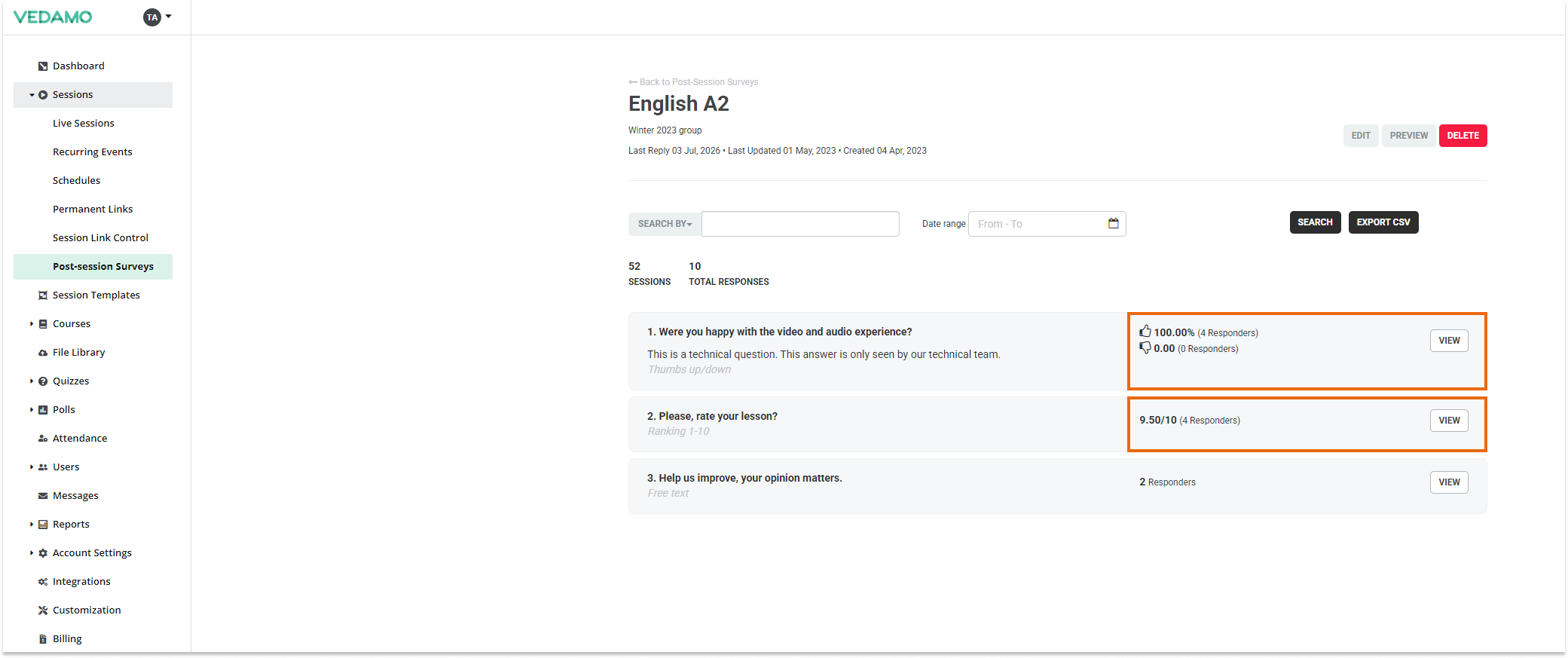Screen dimensions: 1568x658
Task: View responses for rate your lesson question
Action: click(1449, 421)
